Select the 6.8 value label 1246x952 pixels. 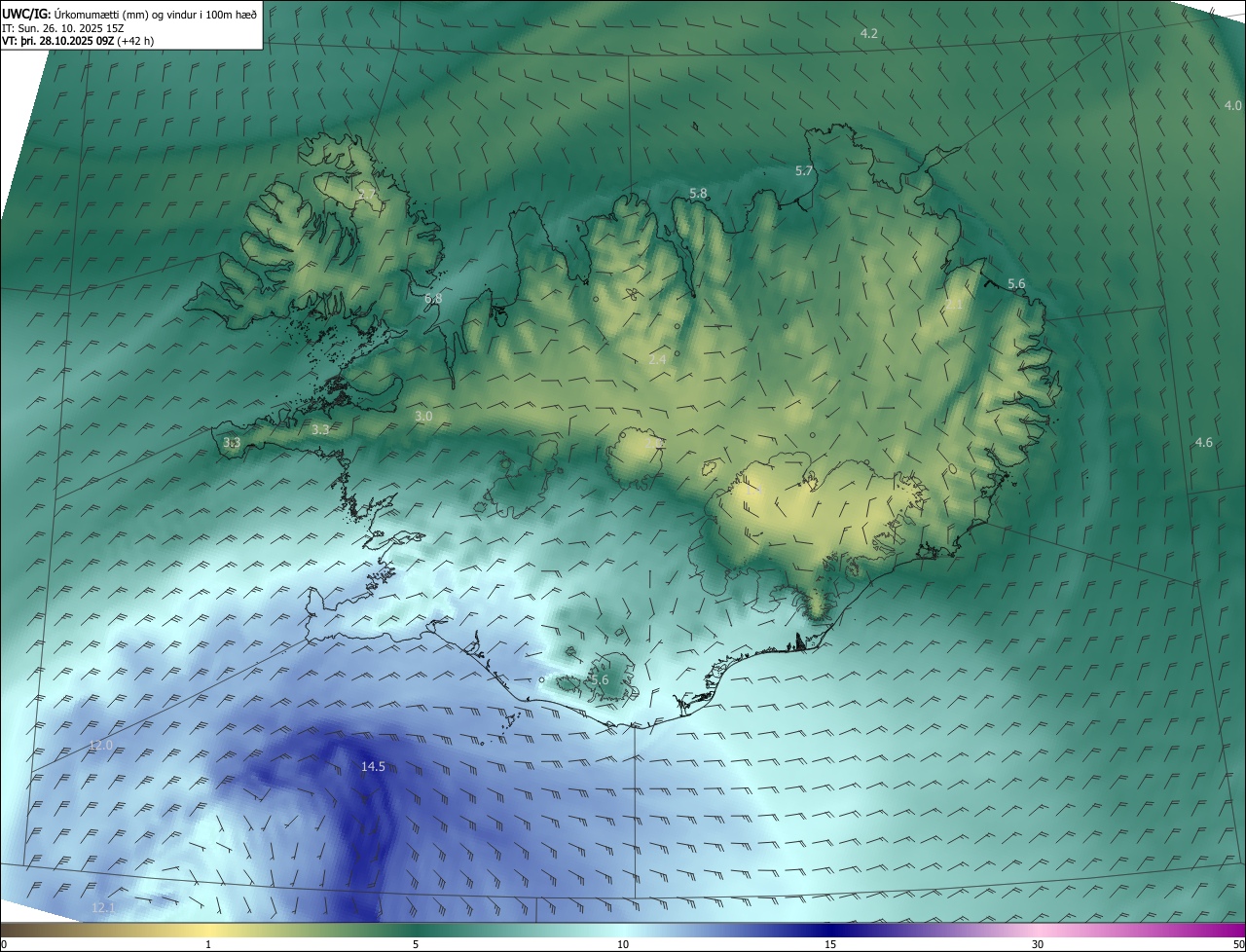coord(433,299)
